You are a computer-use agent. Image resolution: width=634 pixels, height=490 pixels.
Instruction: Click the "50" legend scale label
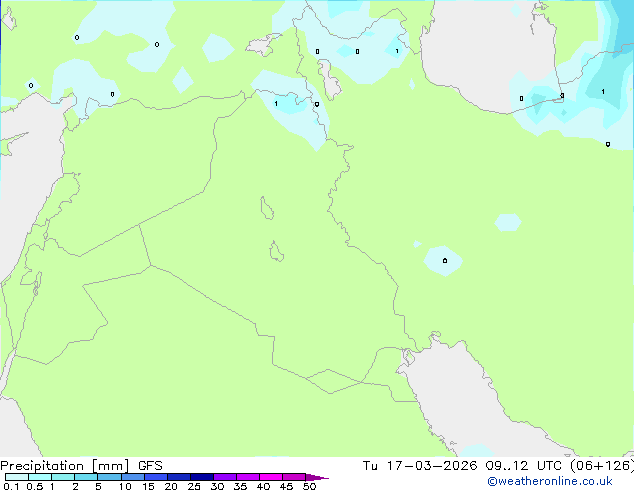click(x=309, y=486)
